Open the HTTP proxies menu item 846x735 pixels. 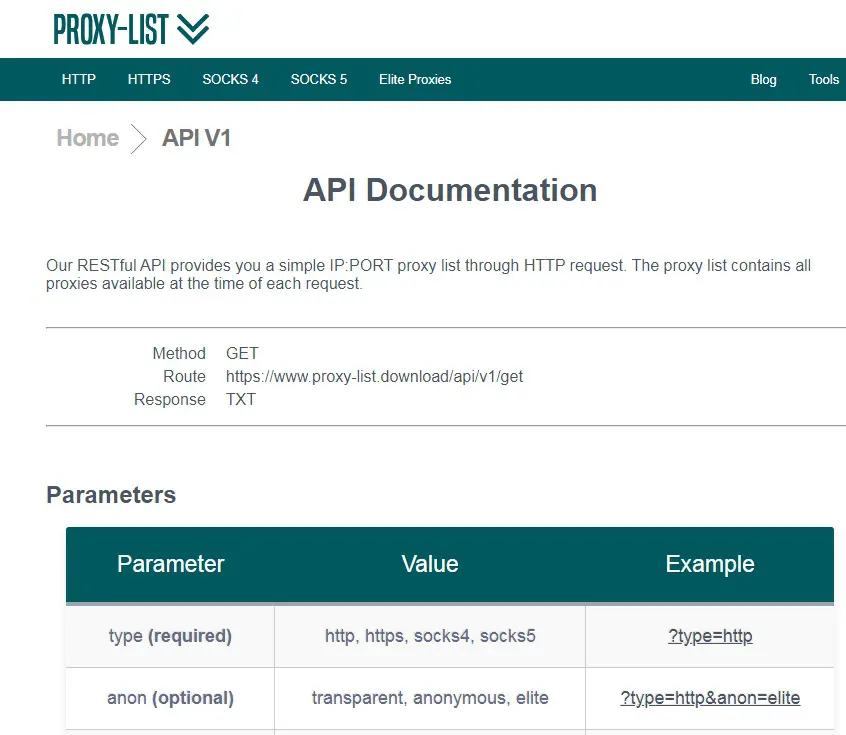click(x=79, y=79)
